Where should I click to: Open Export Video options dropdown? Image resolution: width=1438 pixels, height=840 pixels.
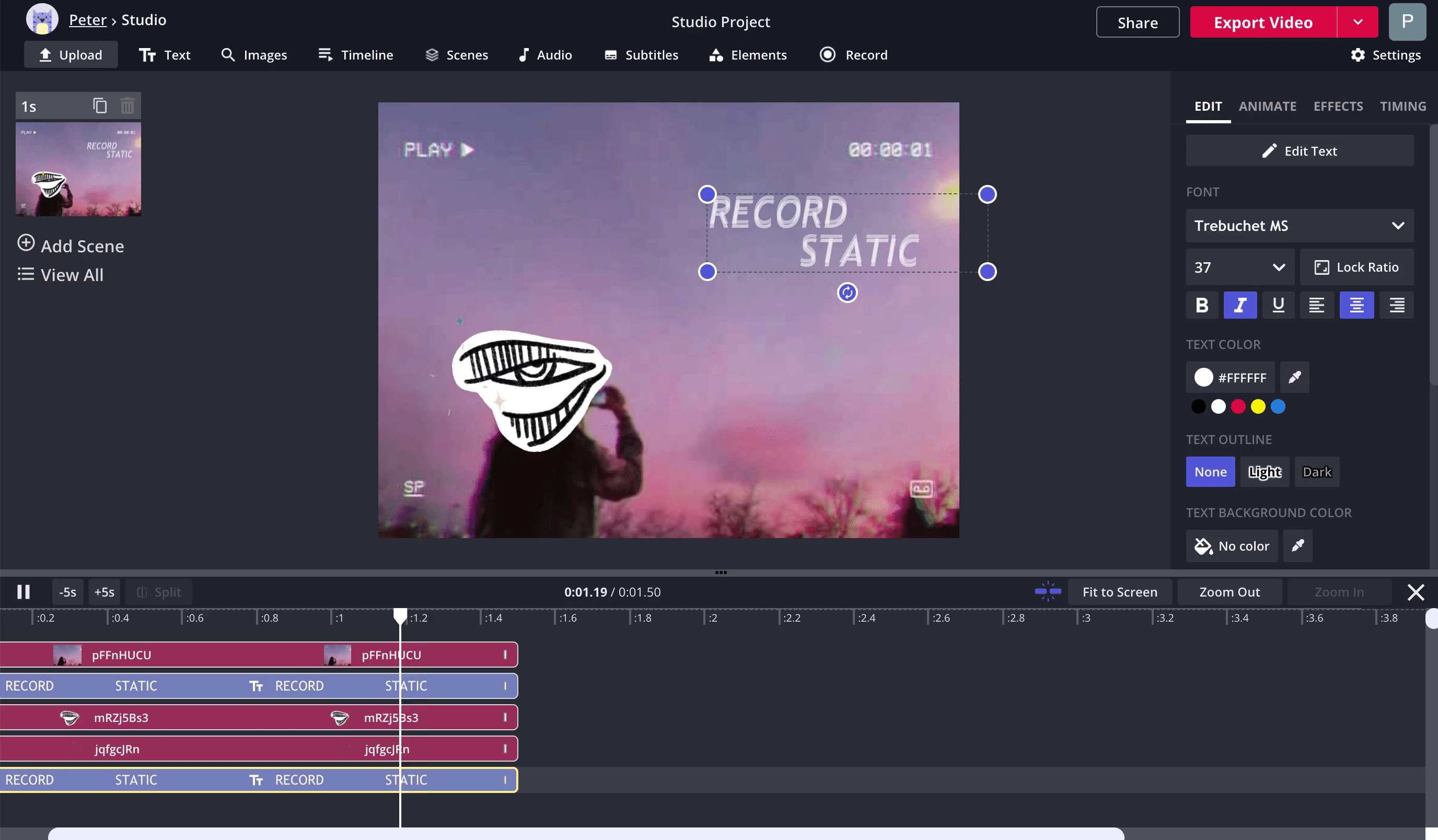(1358, 22)
